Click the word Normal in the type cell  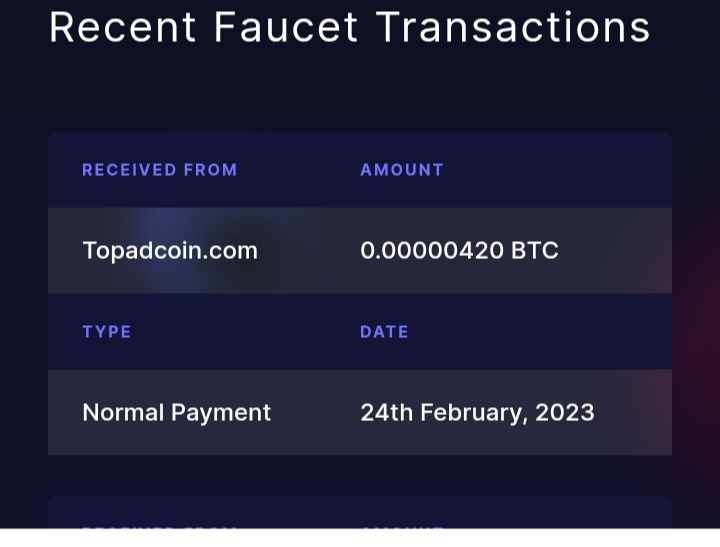(x=123, y=412)
